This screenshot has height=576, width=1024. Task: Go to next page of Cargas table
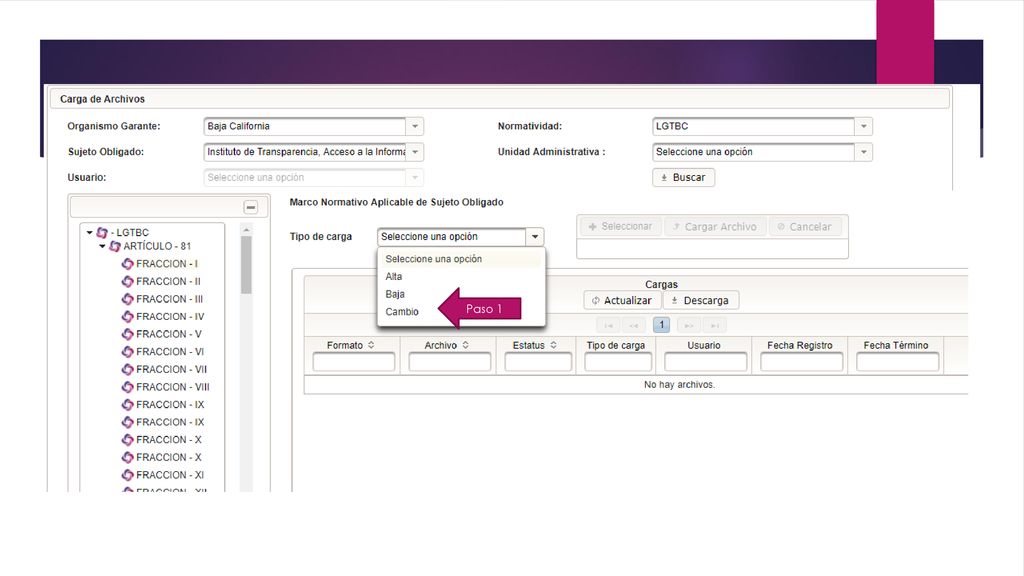(x=688, y=325)
